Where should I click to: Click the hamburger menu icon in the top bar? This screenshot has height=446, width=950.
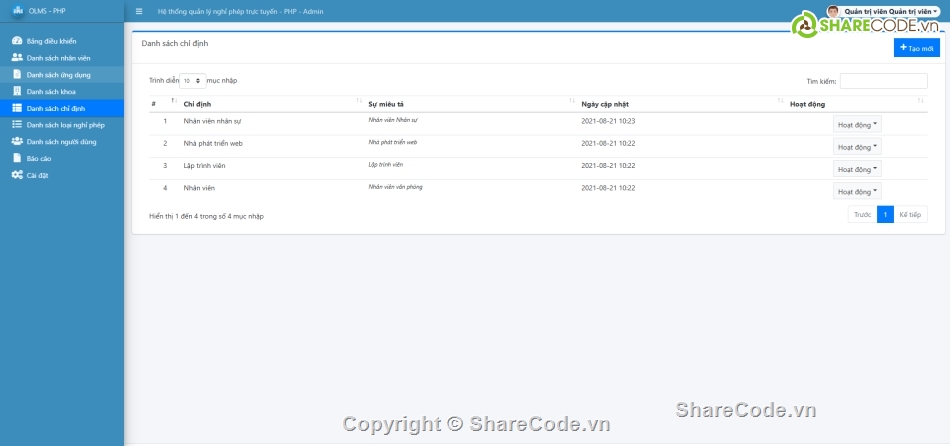[x=139, y=11]
